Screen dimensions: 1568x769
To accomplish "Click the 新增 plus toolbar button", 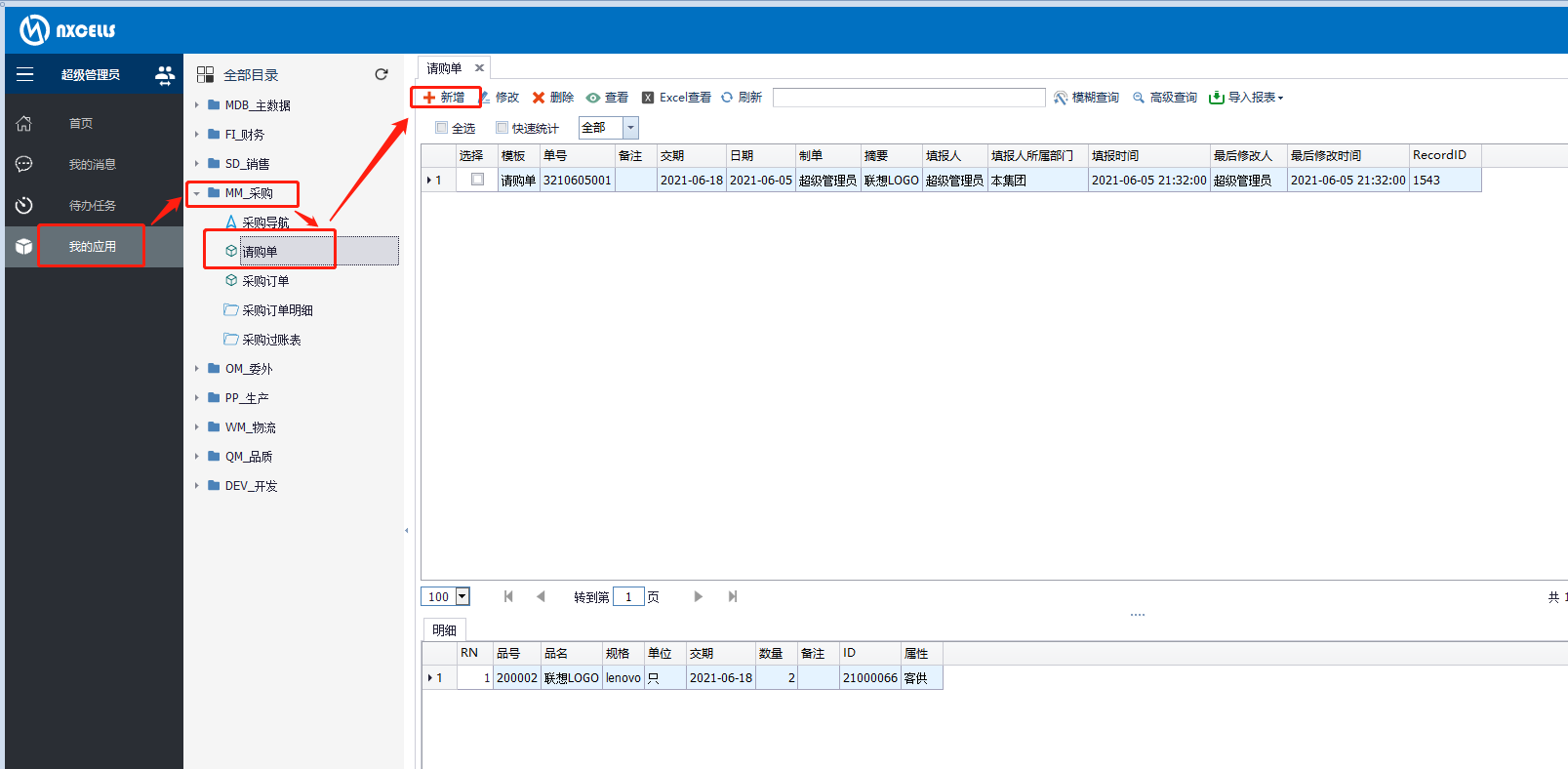I will coord(444,98).
